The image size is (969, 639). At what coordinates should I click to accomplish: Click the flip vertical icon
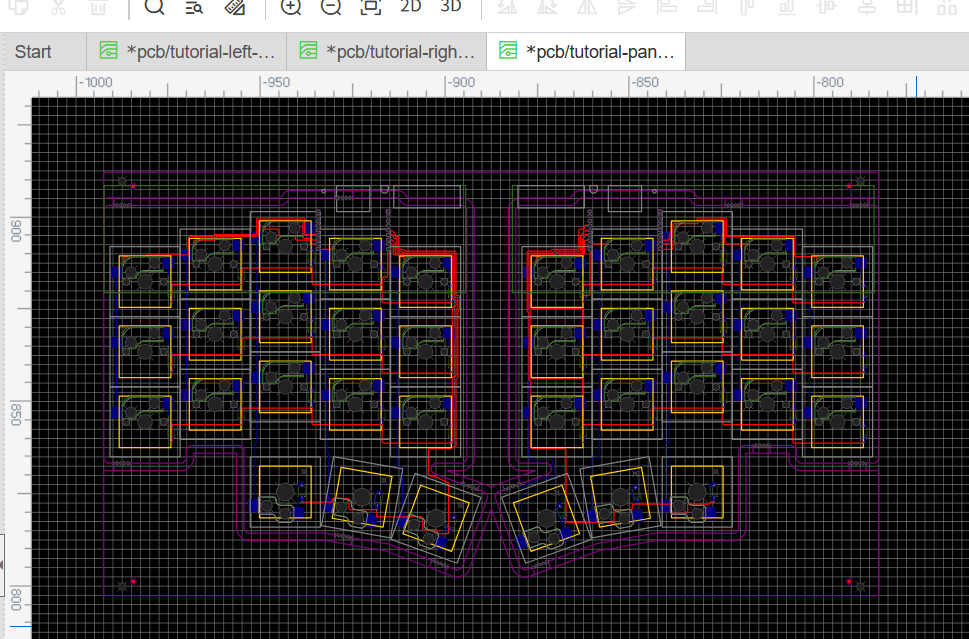pos(627,7)
